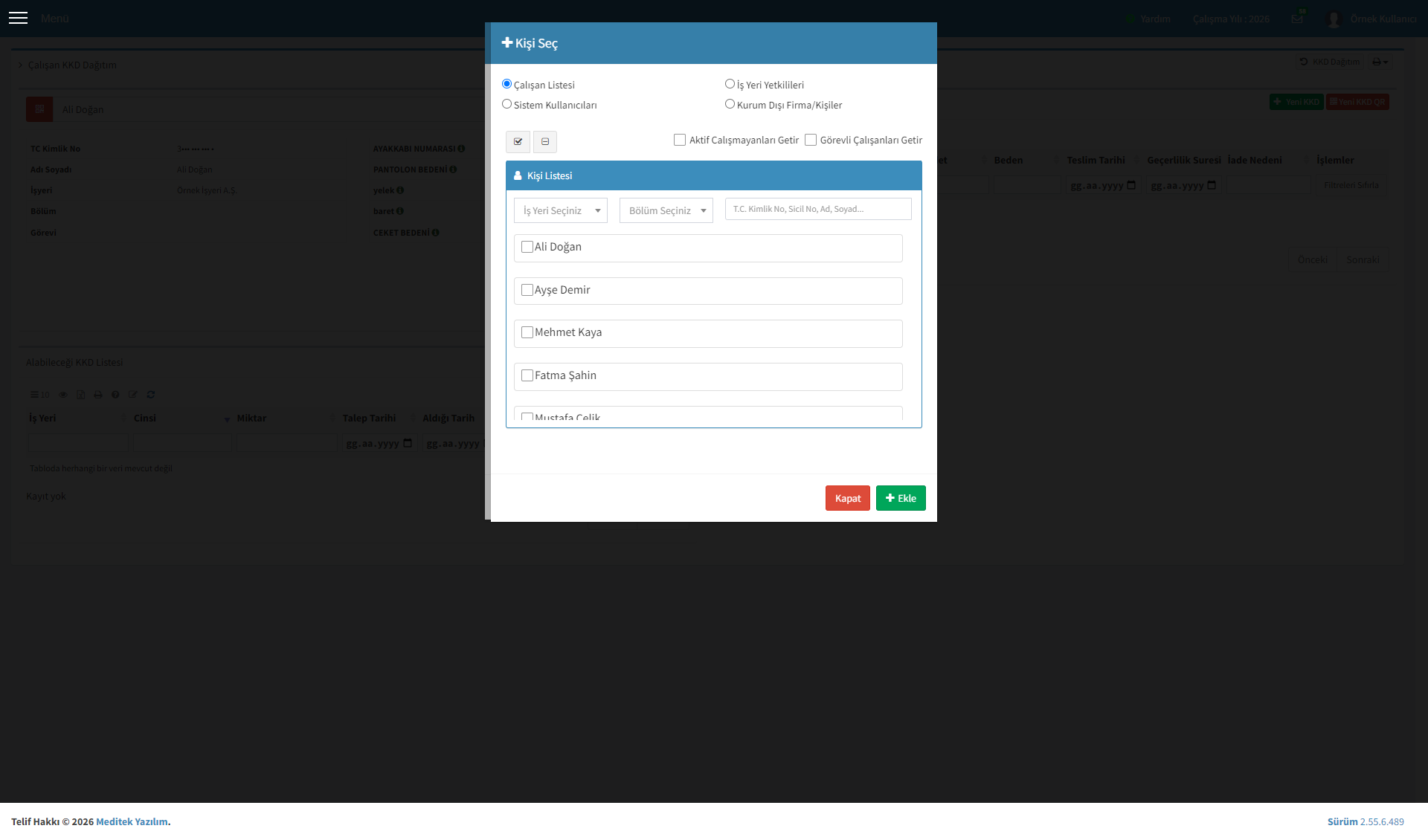1428x840 pixels.
Task: Click the red grid icon beside Ali Doğan
Action: point(39,109)
